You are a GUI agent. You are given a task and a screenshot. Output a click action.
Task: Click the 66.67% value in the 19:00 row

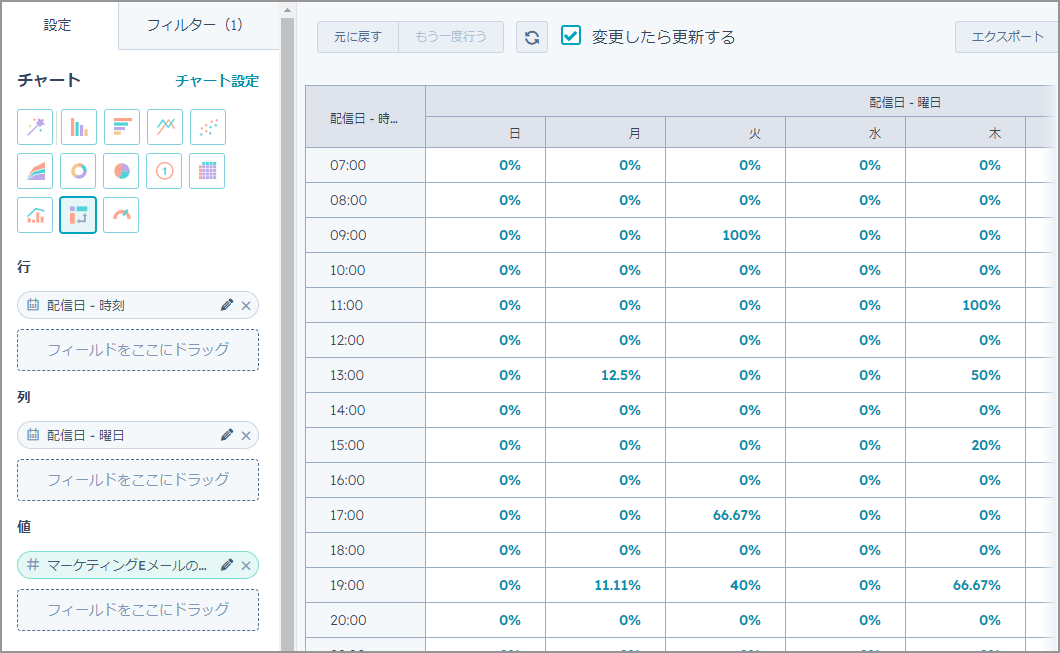click(x=976, y=585)
